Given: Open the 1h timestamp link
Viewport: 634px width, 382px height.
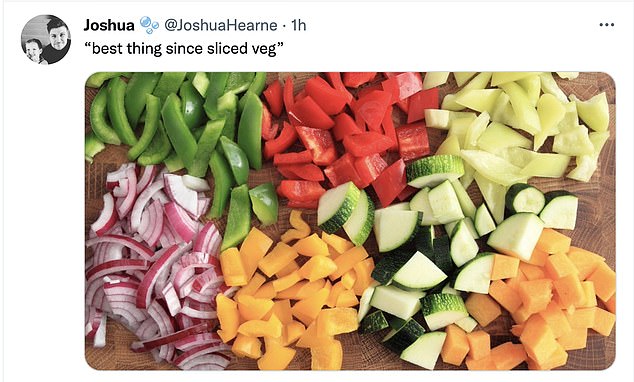Looking at the screenshot, I should tap(298, 25).
